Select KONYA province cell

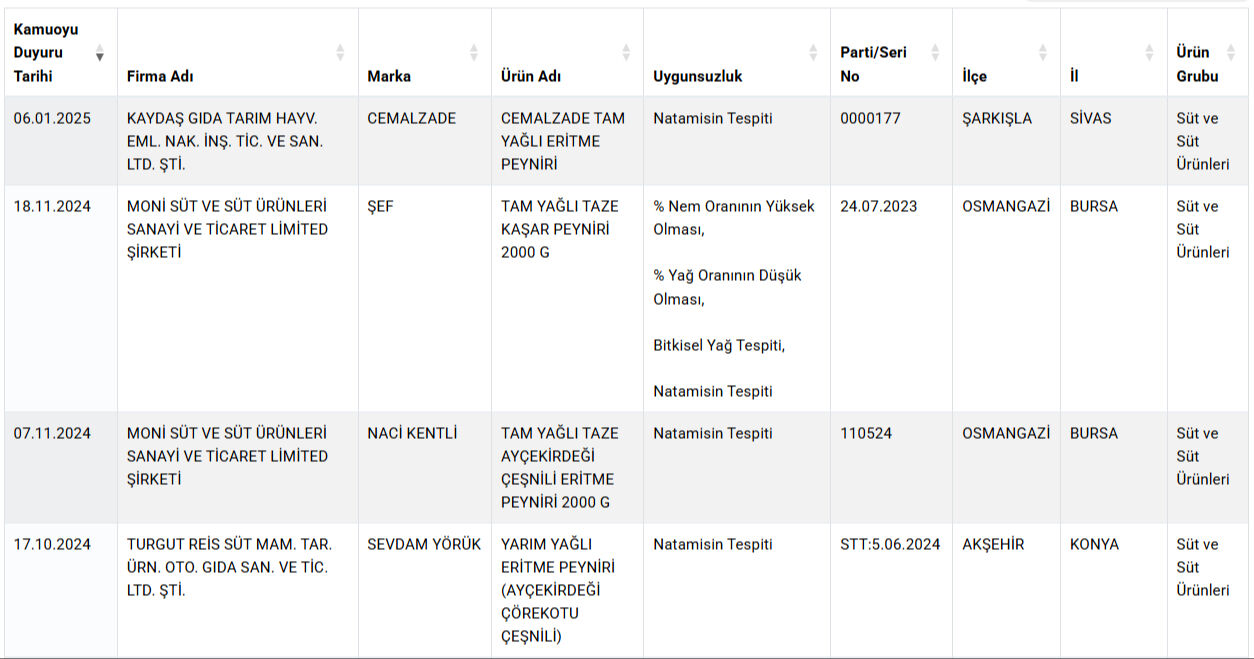pyautogui.click(x=1114, y=590)
